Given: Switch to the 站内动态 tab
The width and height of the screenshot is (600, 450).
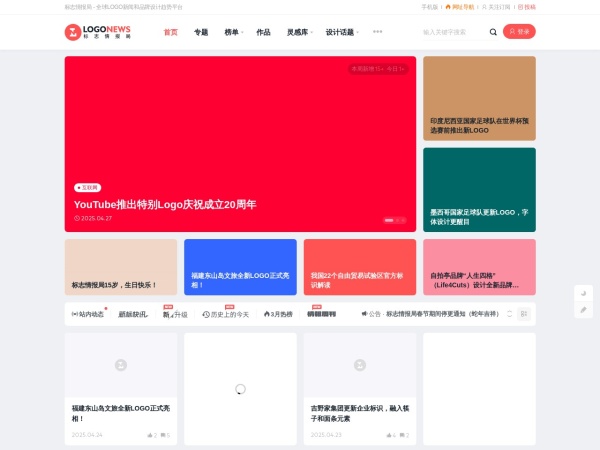Looking at the screenshot, I should click(x=88, y=314).
